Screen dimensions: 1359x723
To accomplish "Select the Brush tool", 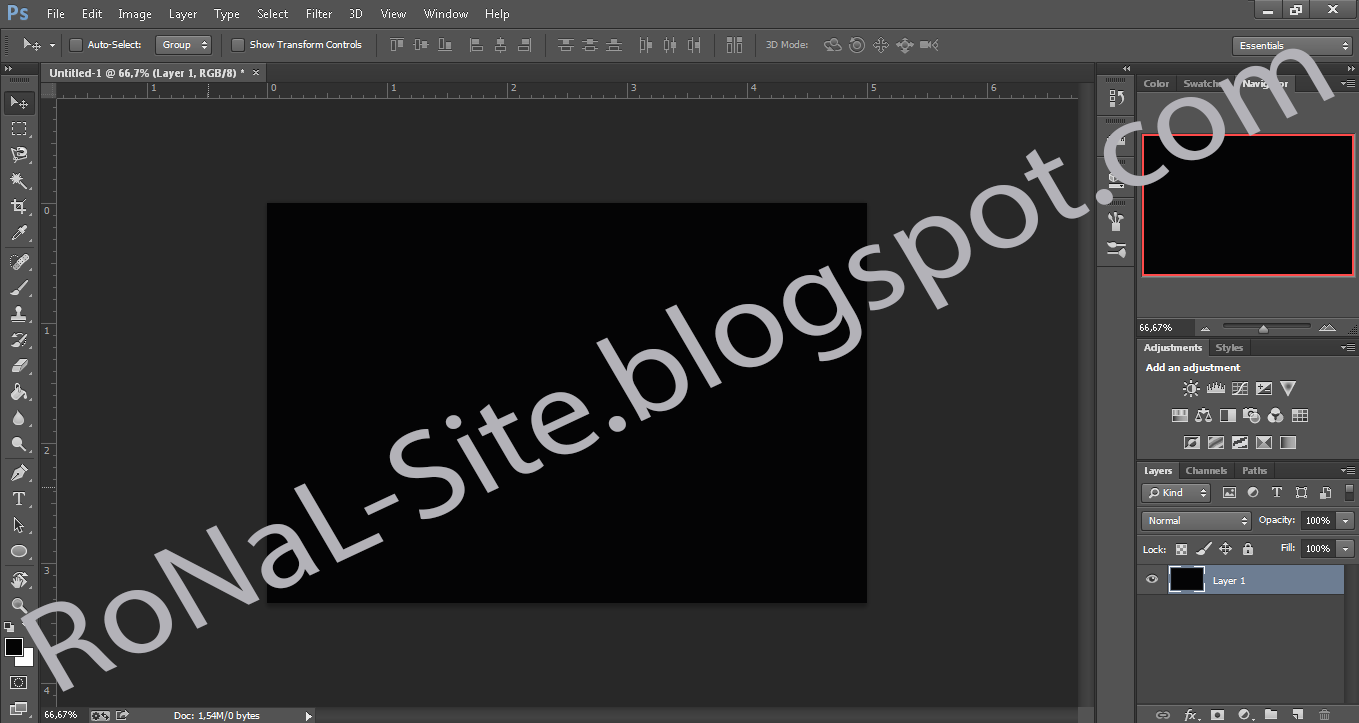I will tap(19, 288).
